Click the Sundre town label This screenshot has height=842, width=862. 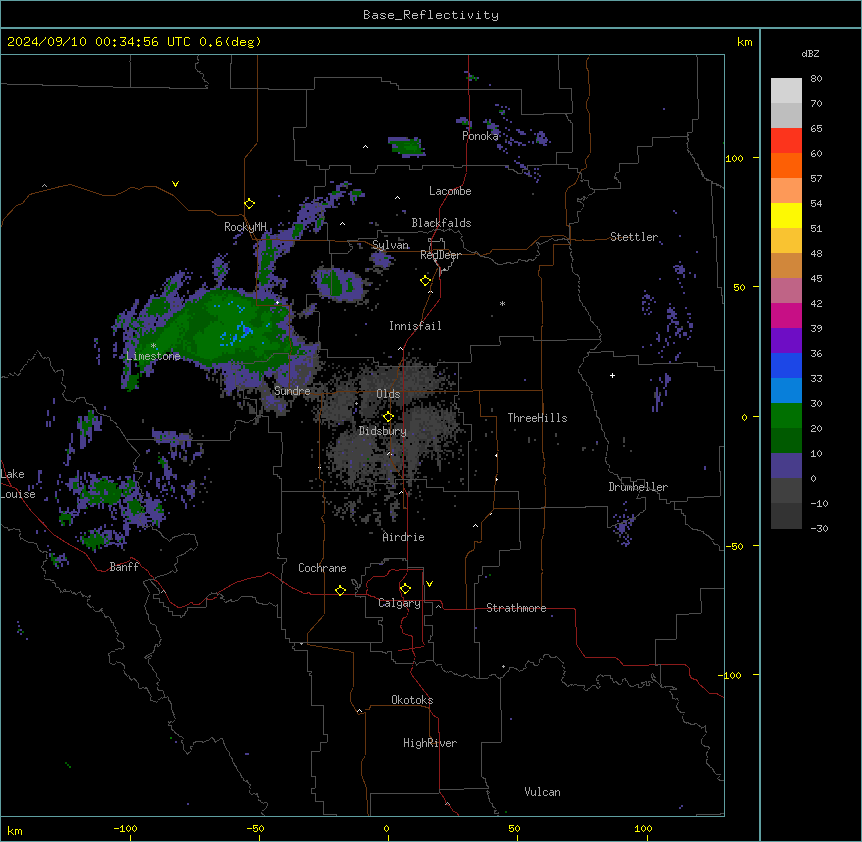292,391
